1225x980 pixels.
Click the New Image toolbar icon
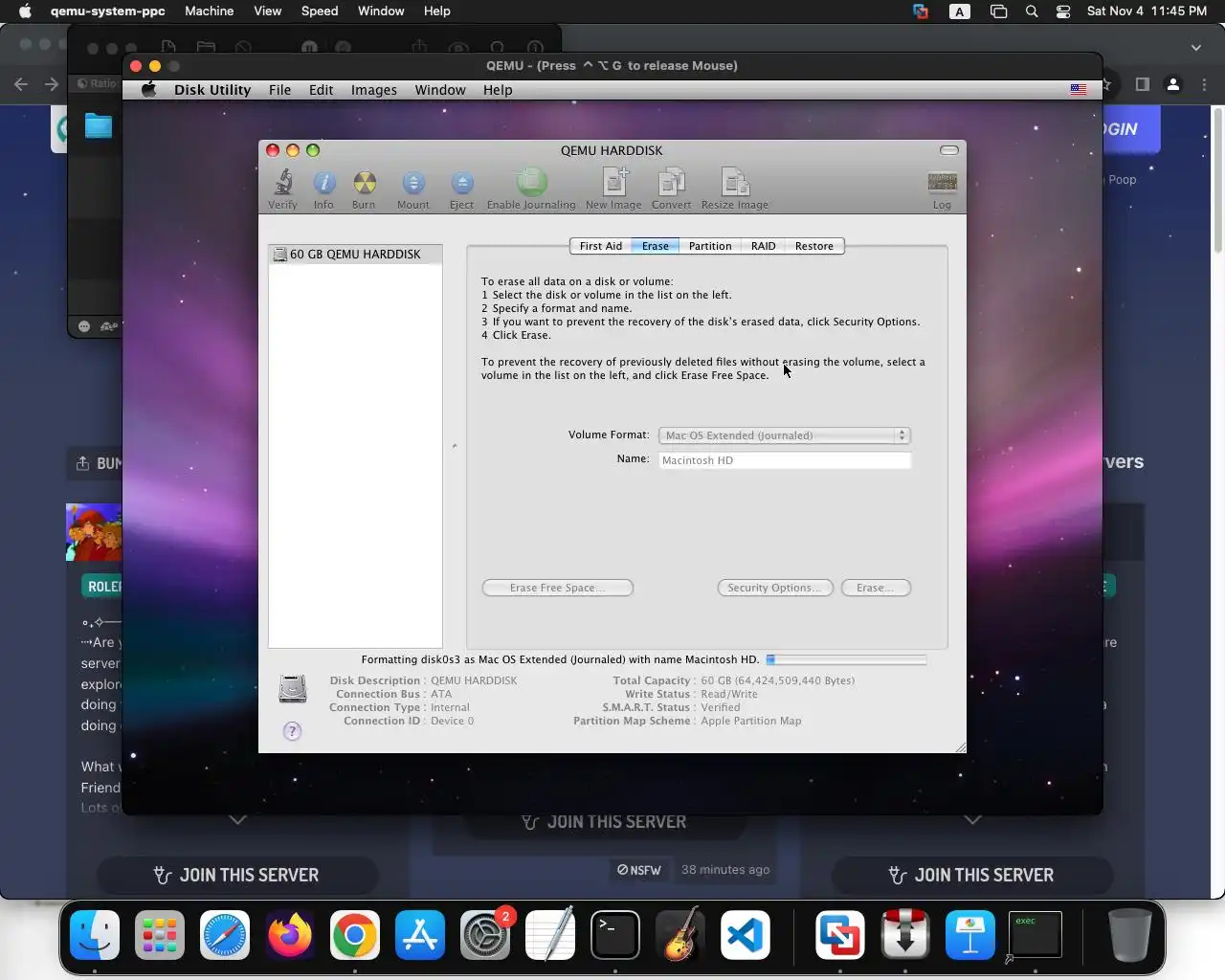point(613,189)
